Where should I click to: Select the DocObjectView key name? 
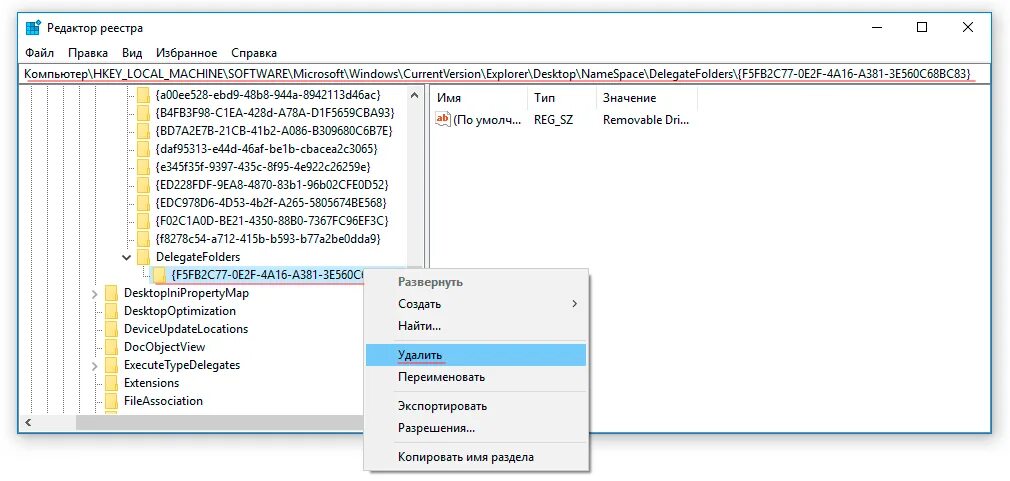point(164,347)
